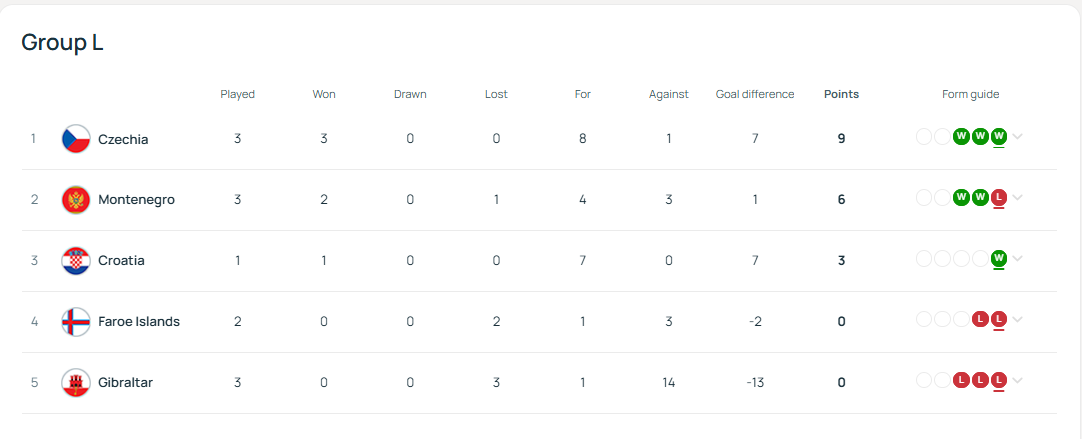Click Croatia's green W form badge
Screen dimensions: 1082x439
[999, 259]
